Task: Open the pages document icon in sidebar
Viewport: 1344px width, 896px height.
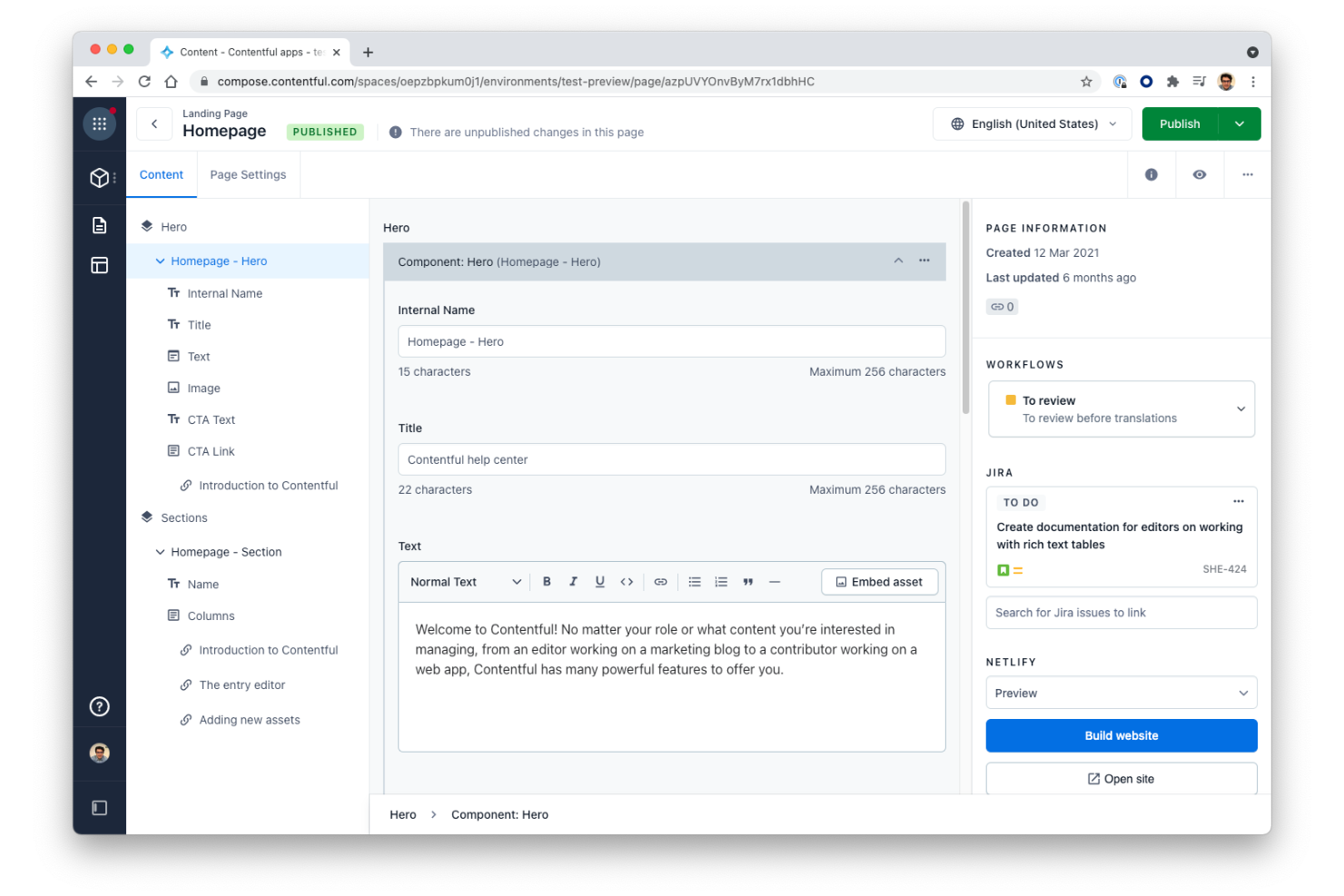Action: coord(100,225)
